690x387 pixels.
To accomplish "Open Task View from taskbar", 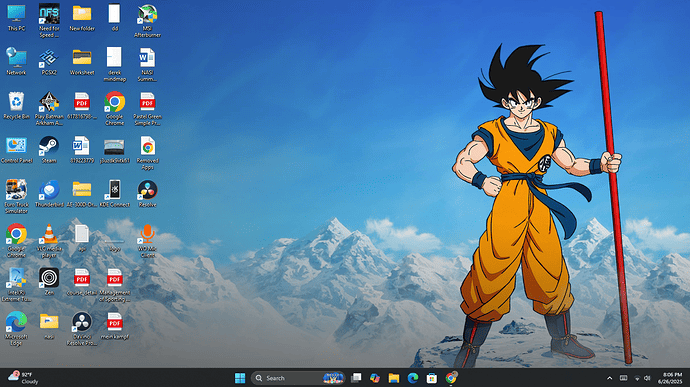I will coord(356,378).
